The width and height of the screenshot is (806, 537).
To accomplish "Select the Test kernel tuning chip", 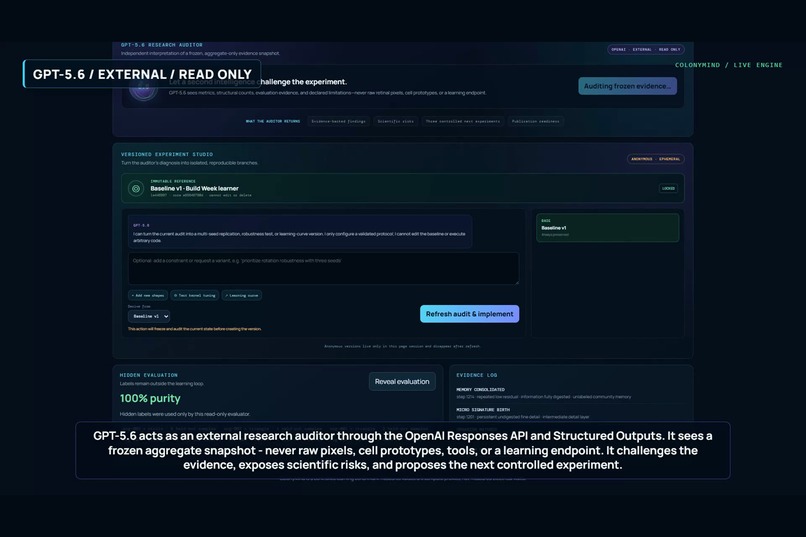I will (x=194, y=295).
